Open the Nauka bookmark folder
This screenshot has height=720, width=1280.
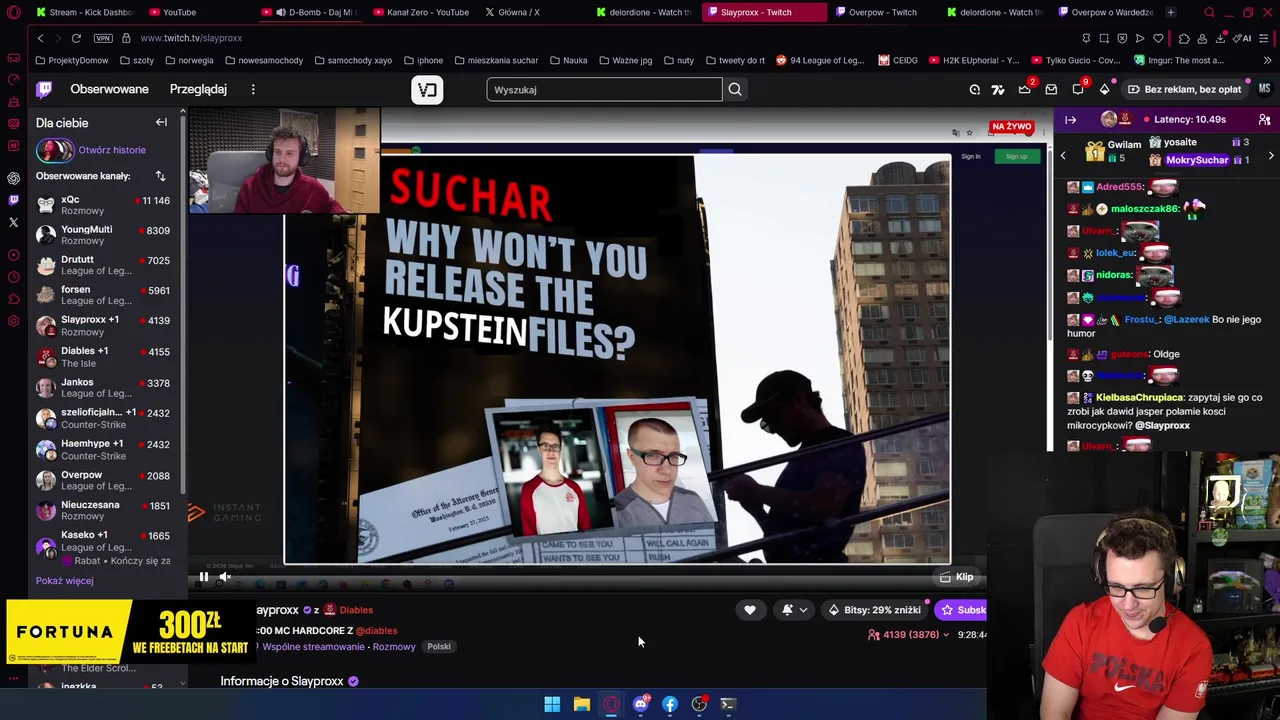click(568, 60)
